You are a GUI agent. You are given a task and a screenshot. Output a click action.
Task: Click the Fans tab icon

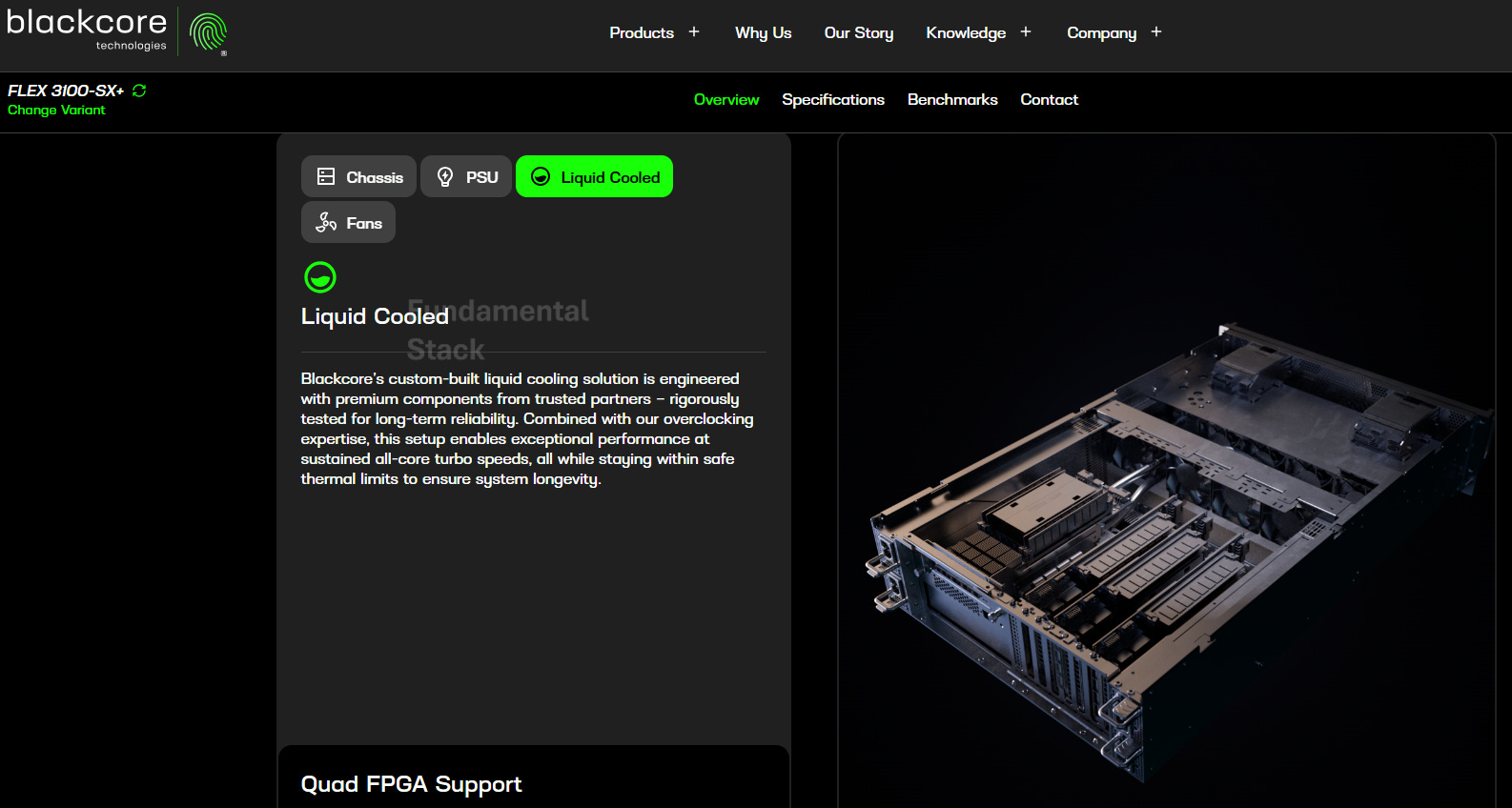[x=326, y=222]
